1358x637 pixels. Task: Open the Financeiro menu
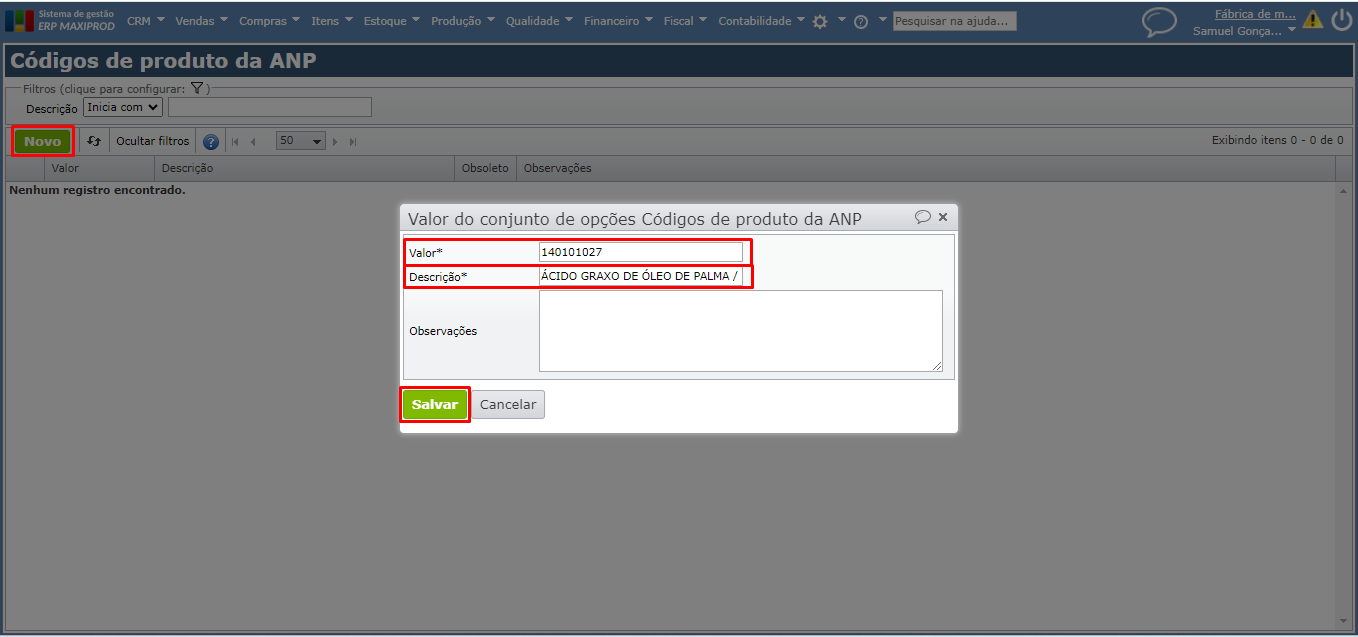618,21
